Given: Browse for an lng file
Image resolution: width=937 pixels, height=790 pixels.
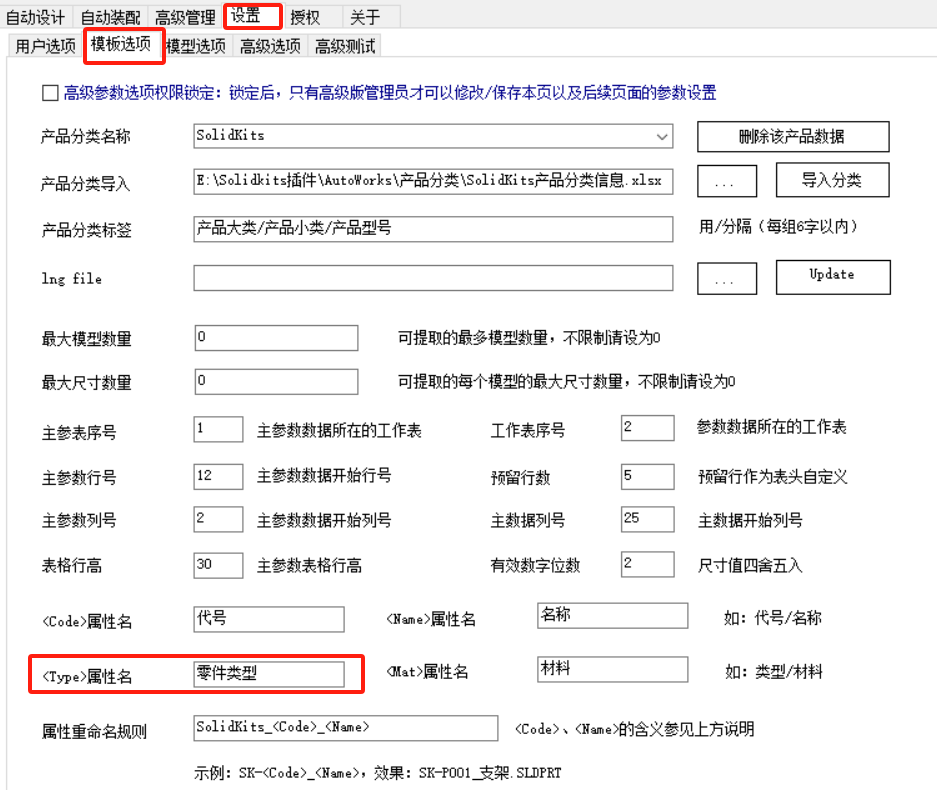Looking at the screenshot, I should click(727, 277).
